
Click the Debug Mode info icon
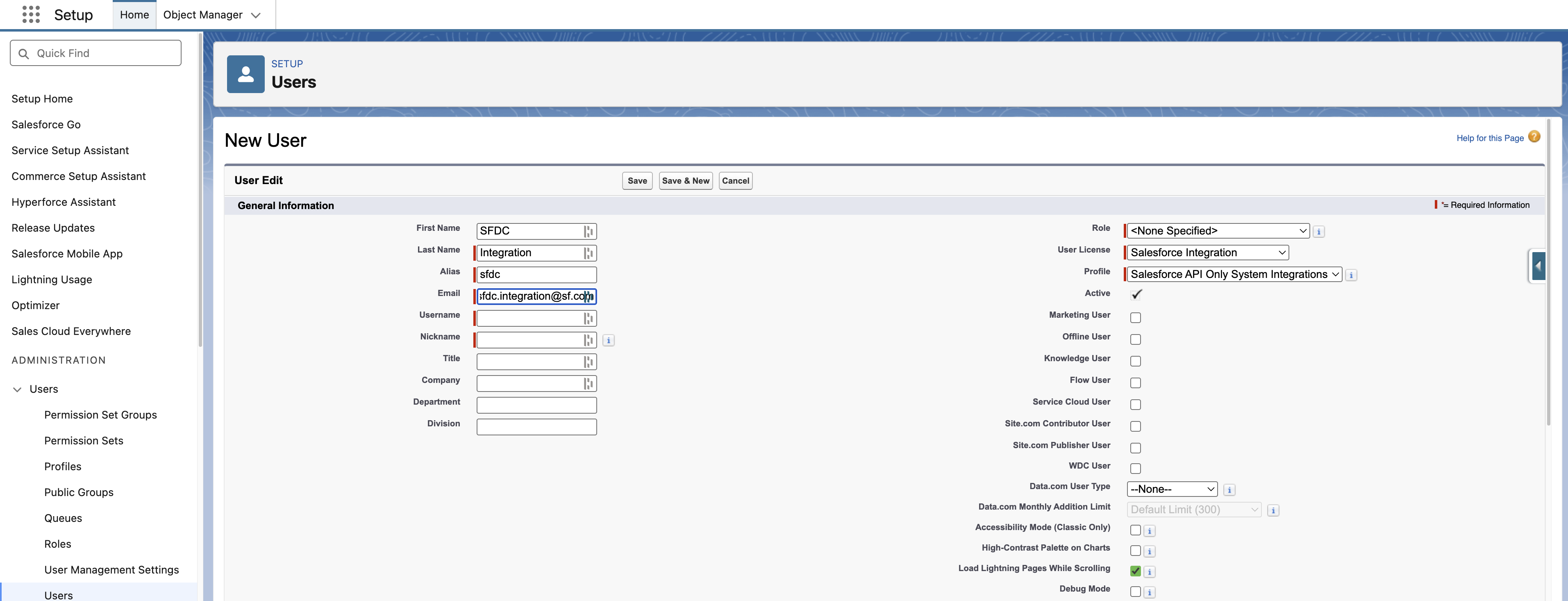(1149, 592)
